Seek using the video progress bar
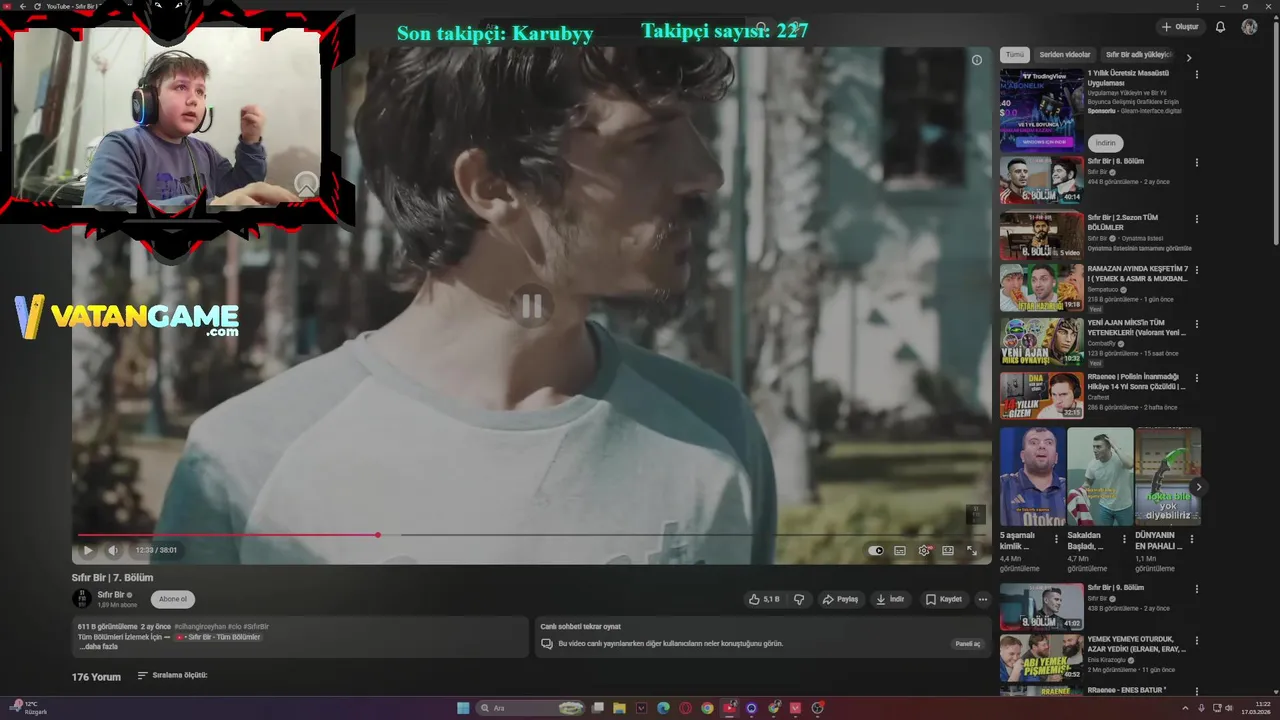 point(531,535)
